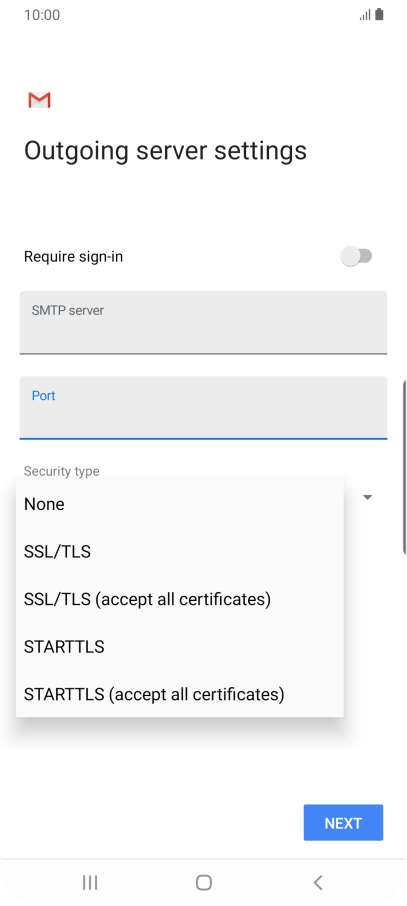
Task: Click the Security type label
Action: coord(62,471)
